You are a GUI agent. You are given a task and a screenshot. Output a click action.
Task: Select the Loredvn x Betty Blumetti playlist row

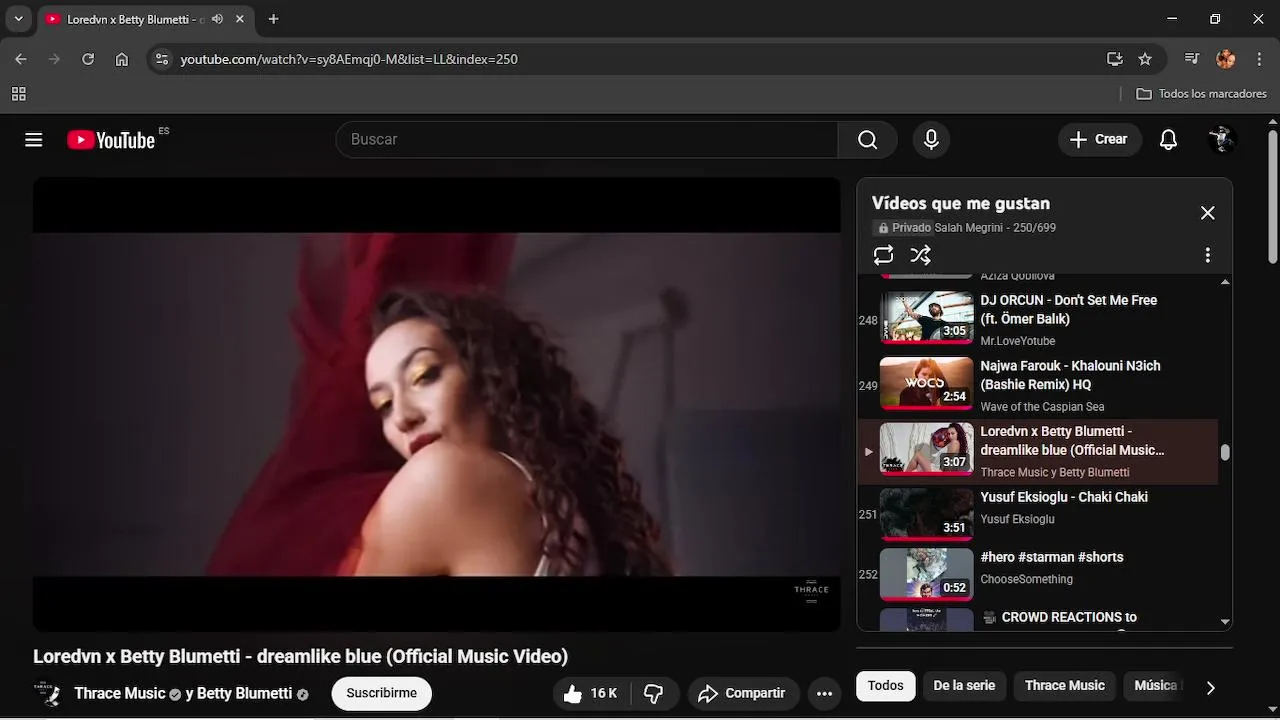[1037, 451]
